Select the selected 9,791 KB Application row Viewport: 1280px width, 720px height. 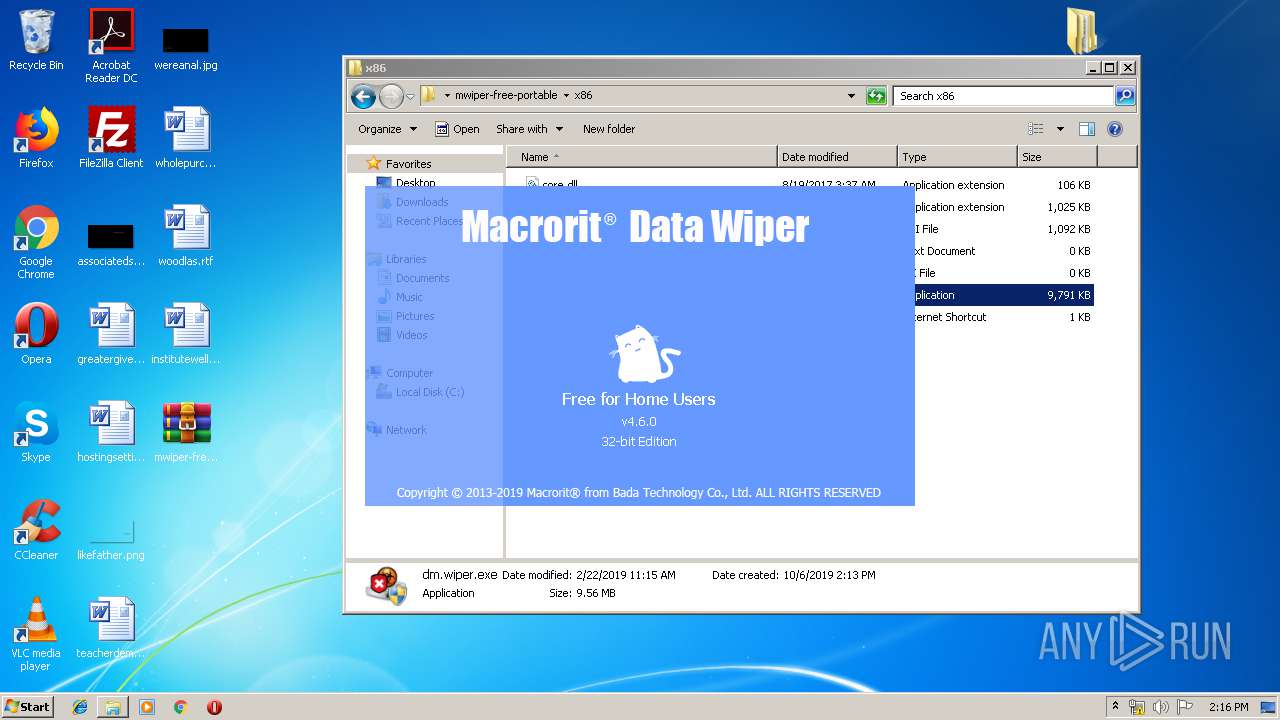1004,295
